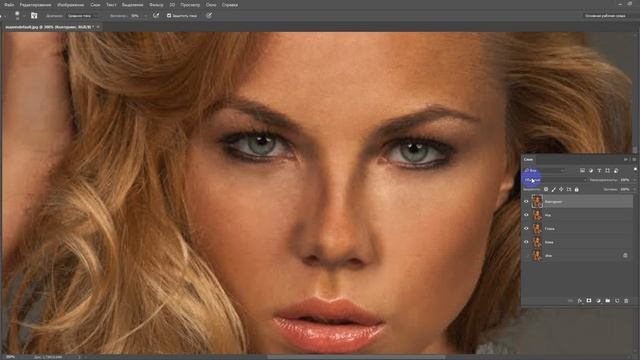Open the 3D menu
Viewport: 640px width, 360px height.
[172, 5]
